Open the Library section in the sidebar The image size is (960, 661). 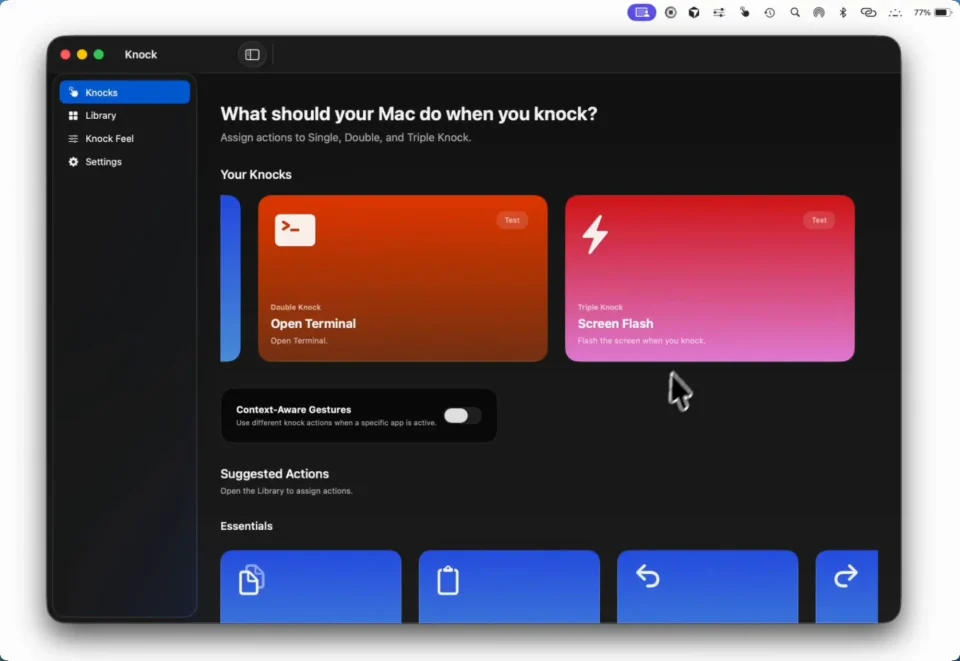124,116
